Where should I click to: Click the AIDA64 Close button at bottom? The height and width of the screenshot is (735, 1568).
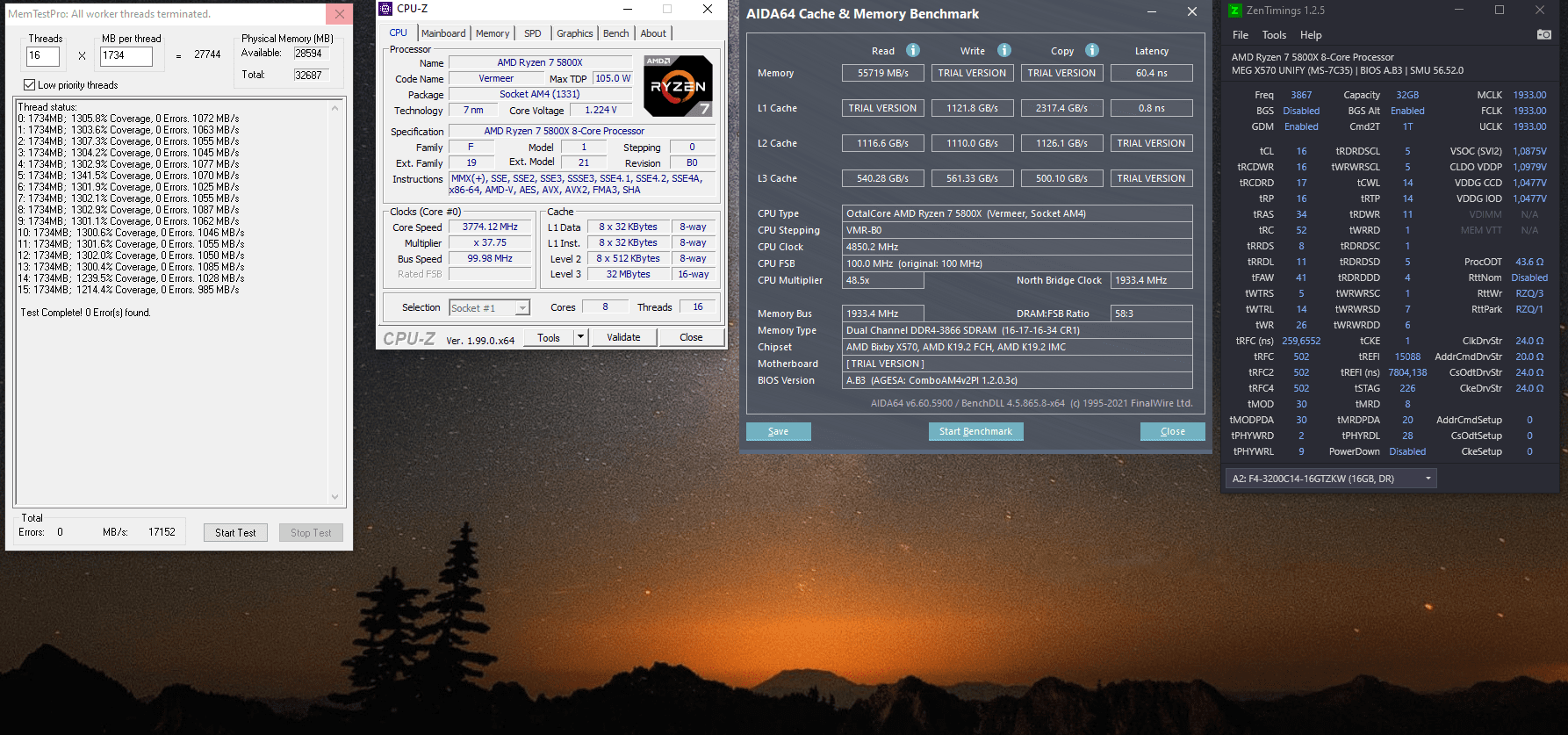1172,431
